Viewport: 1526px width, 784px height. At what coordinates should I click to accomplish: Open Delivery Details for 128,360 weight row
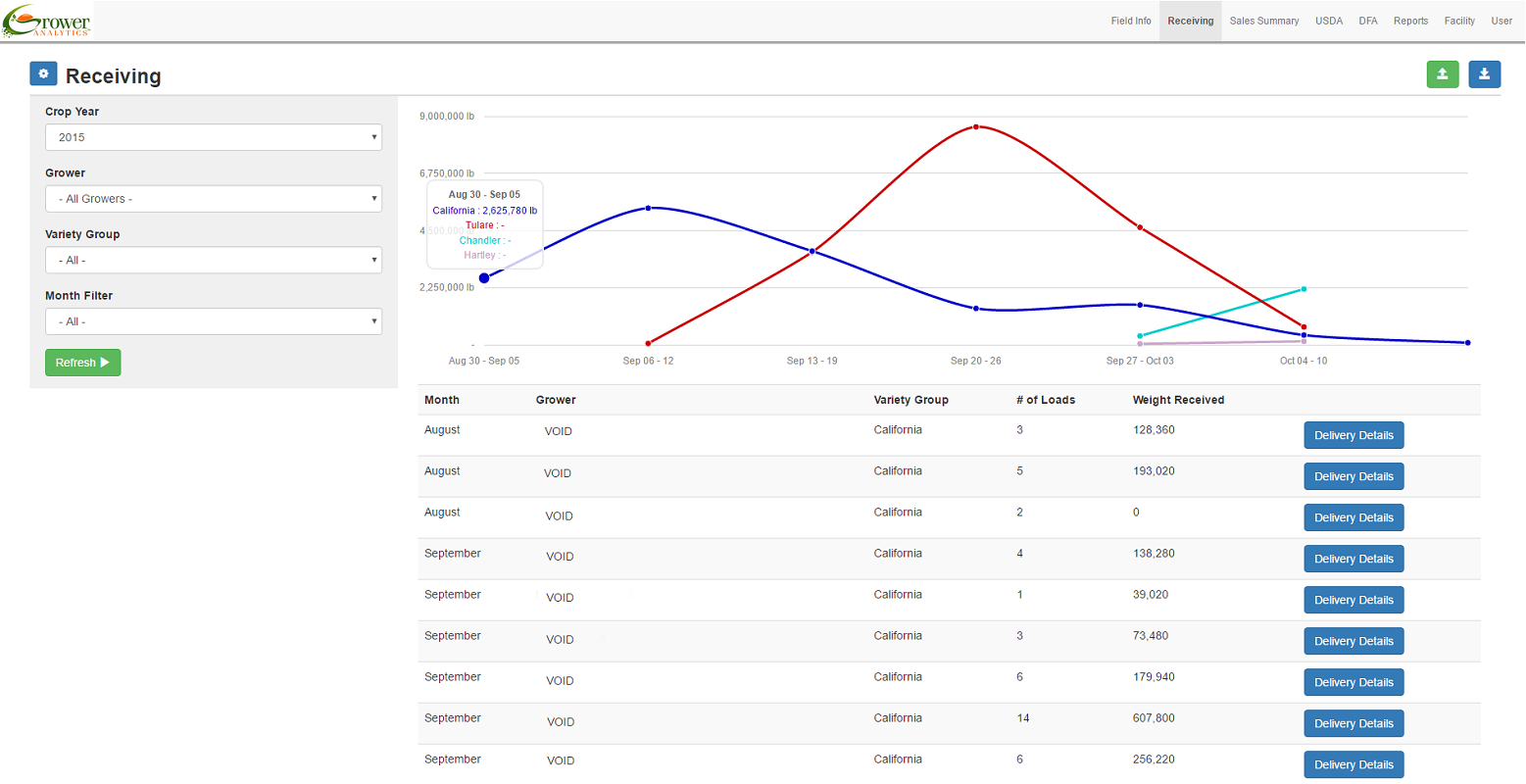(x=1353, y=435)
